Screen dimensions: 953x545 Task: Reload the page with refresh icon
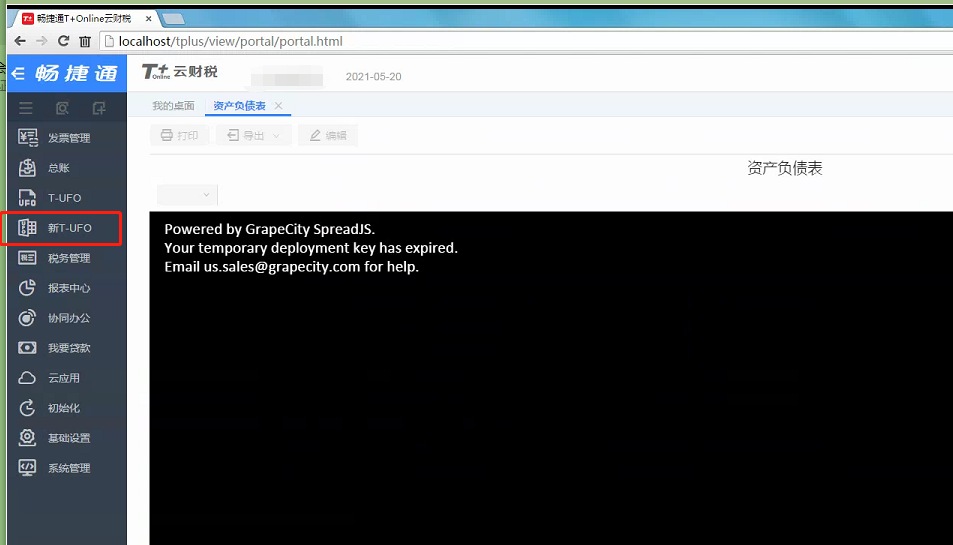click(63, 41)
